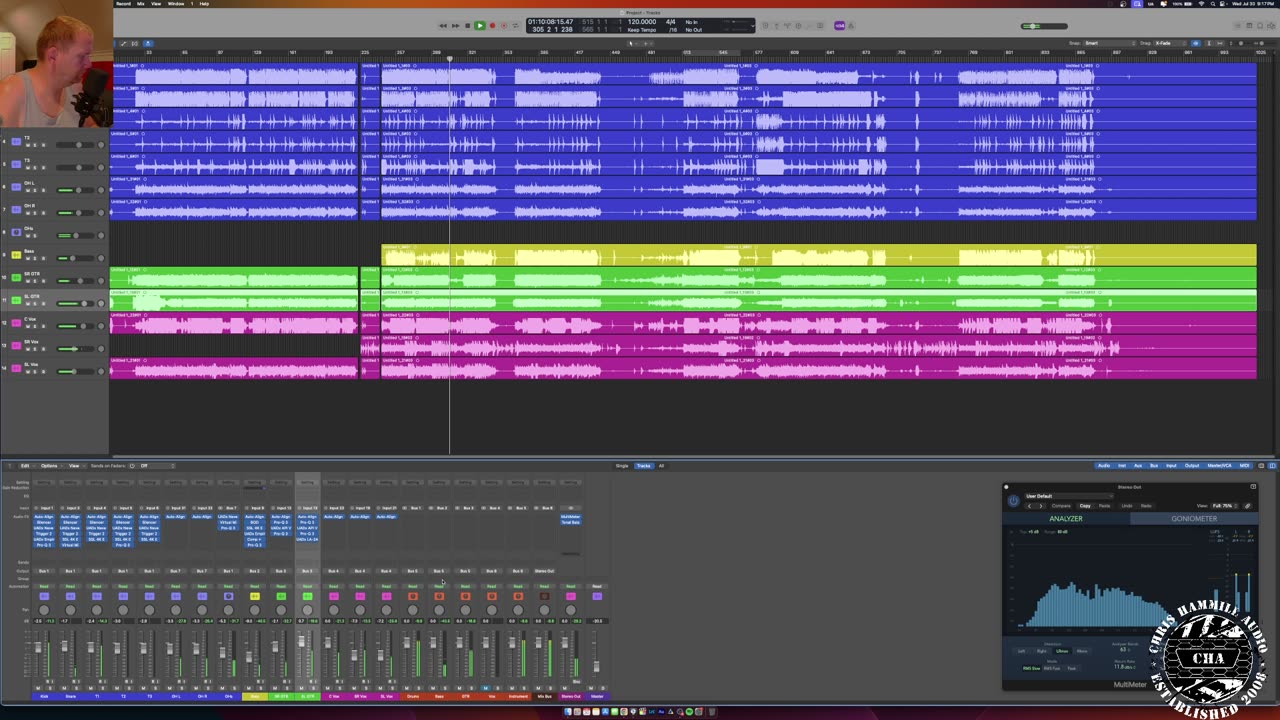Viewport: 1280px width, 720px height.
Task: Toggle the Inst channel filter button
Action: point(1122,466)
